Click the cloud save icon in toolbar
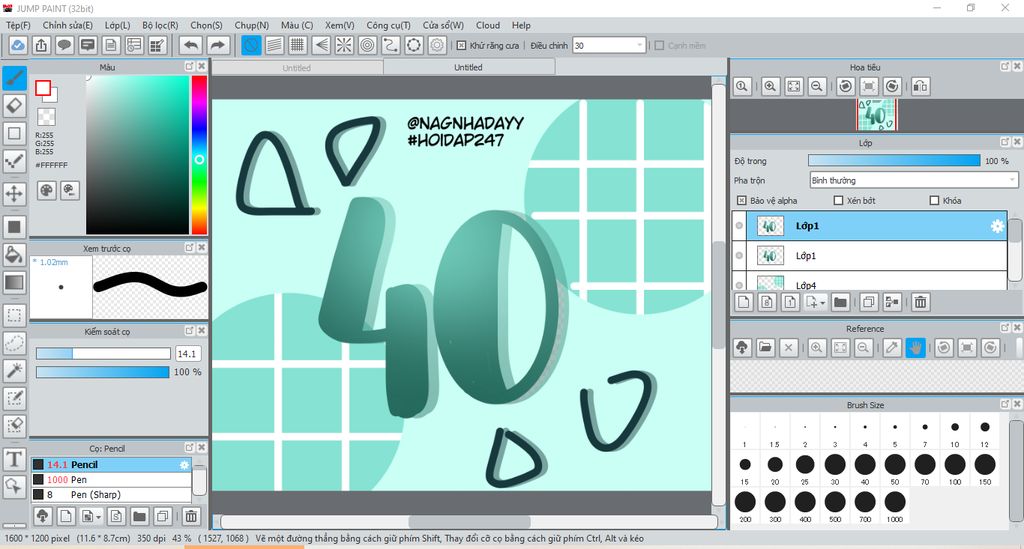1024x549 pixels. [18, 45]
